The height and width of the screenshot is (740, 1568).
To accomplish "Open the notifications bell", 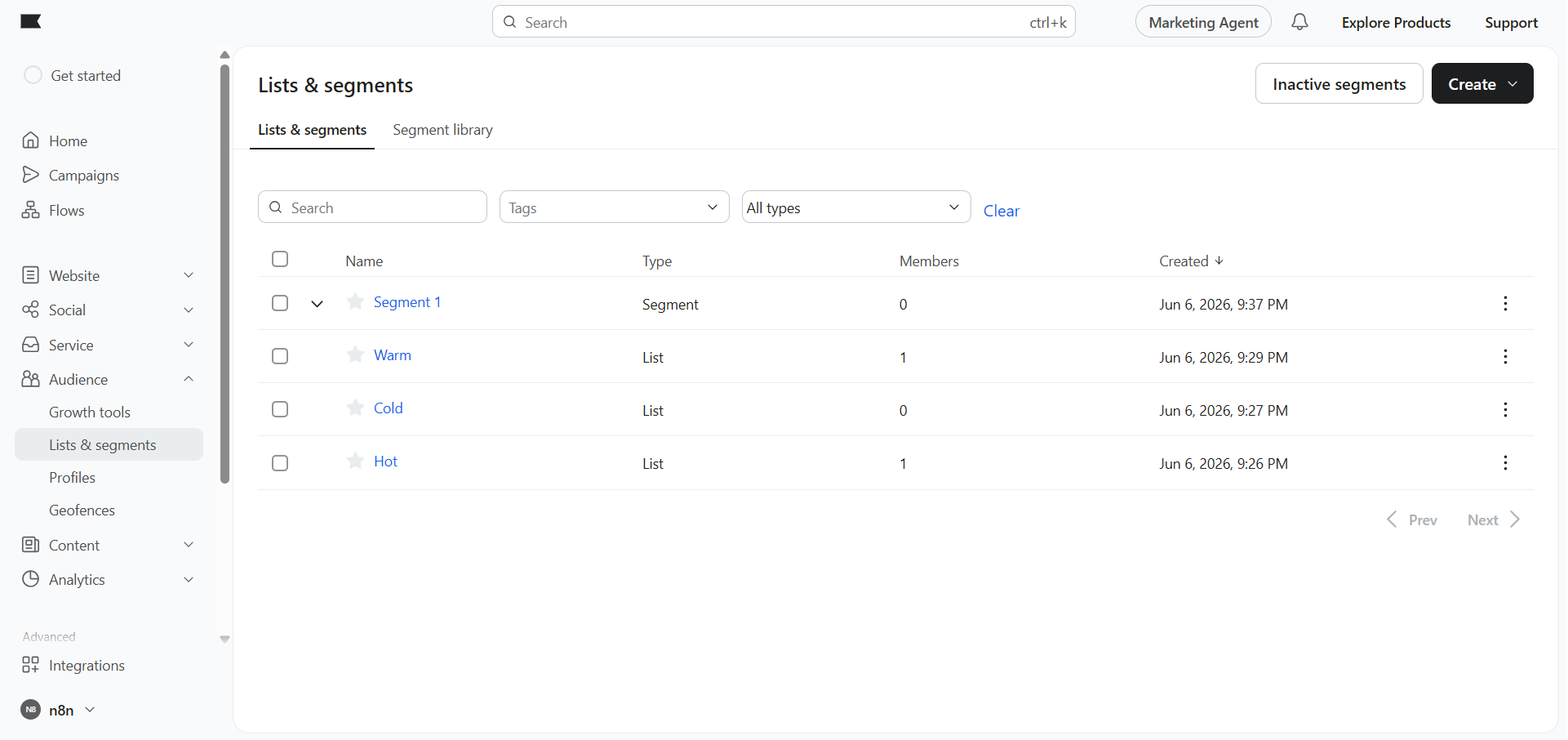I will [x=1299, y=22].
